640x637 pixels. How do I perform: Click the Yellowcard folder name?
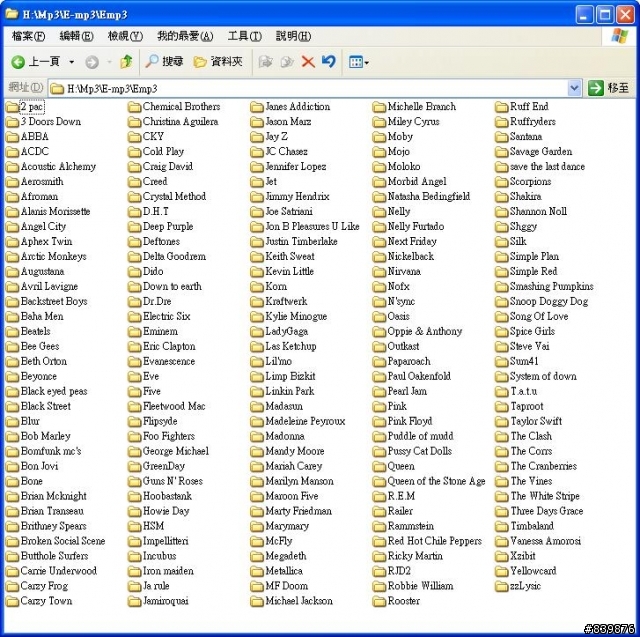click(x=533, y=571)
